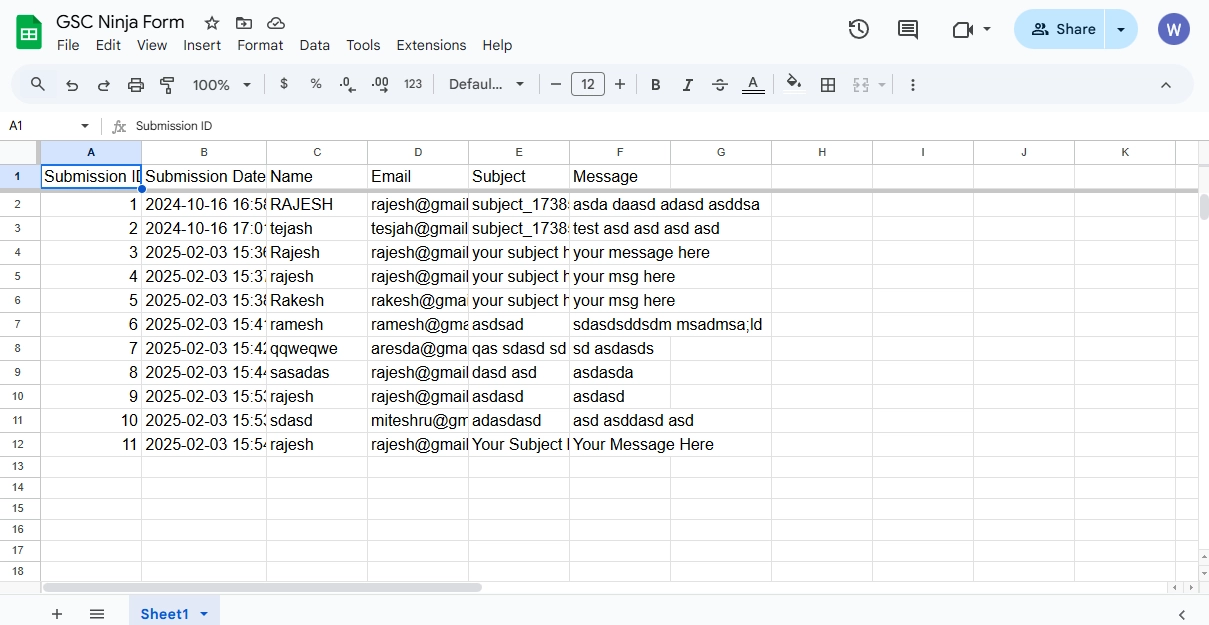Open the font style dropdown showing Default

pos(487,84)
